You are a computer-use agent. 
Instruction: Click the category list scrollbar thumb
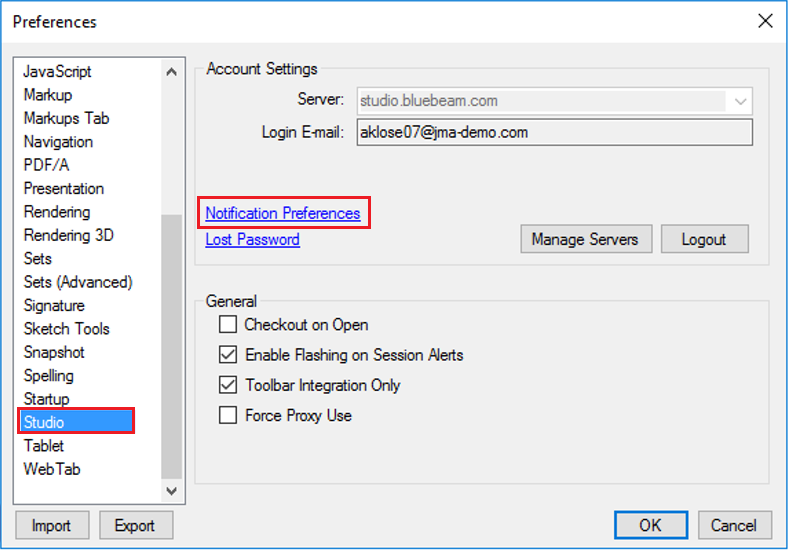[x=171, y=347]
